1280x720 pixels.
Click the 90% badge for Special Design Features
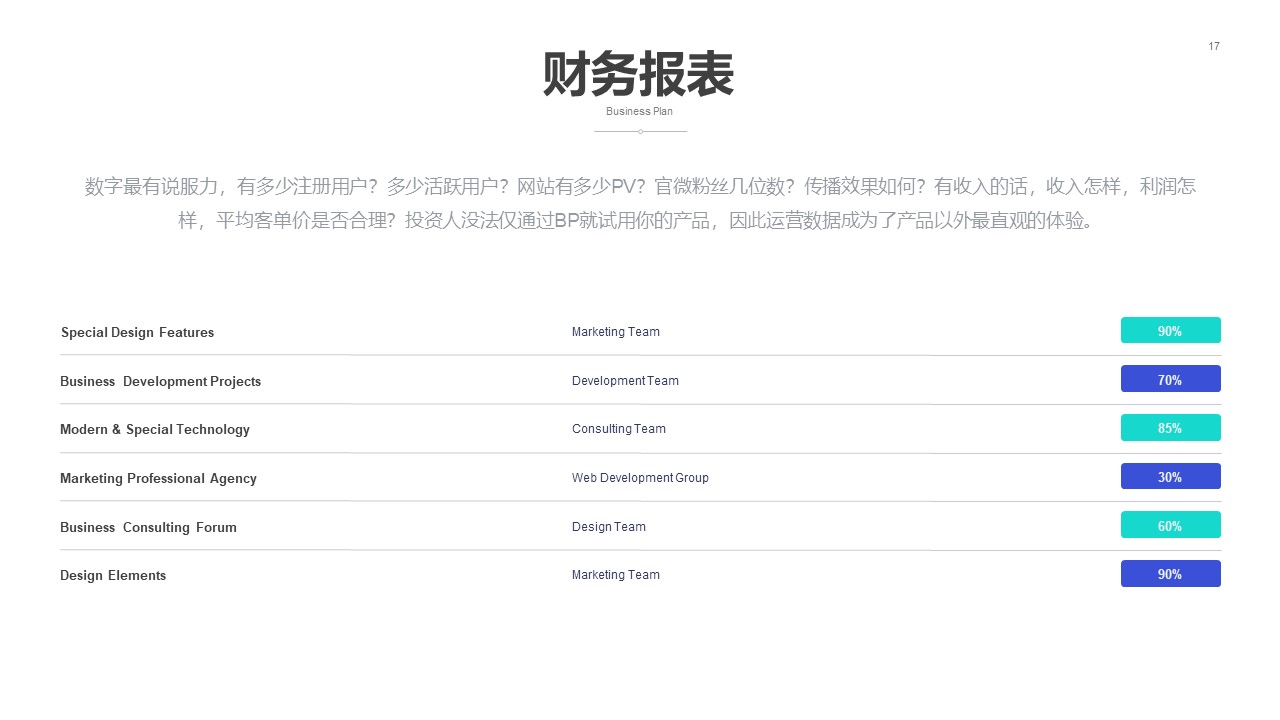(x=1171, y=330)
